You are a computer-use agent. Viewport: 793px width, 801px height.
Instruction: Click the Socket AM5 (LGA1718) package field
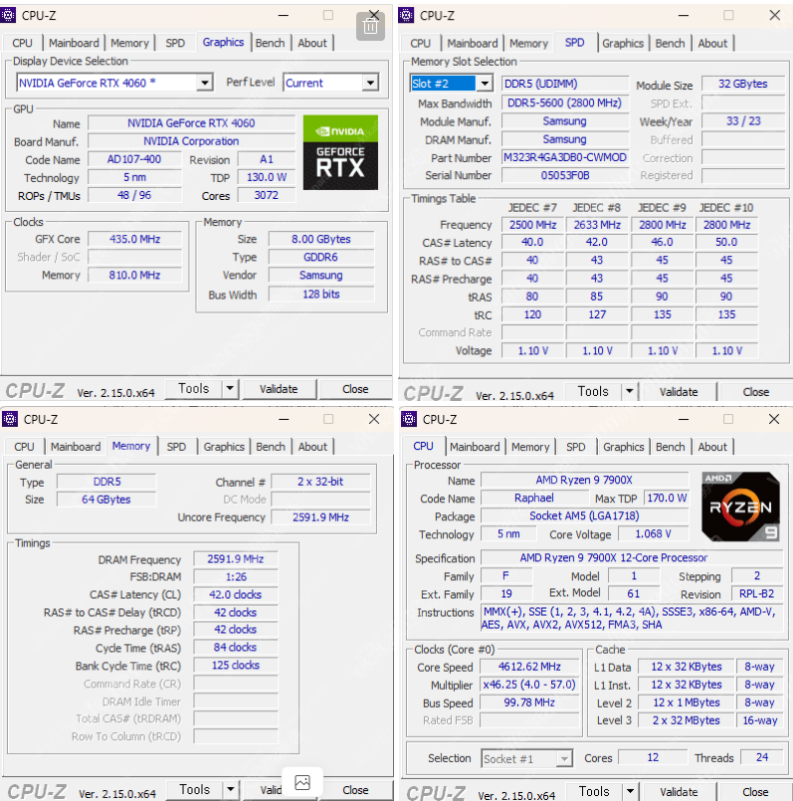click(584, 516)
